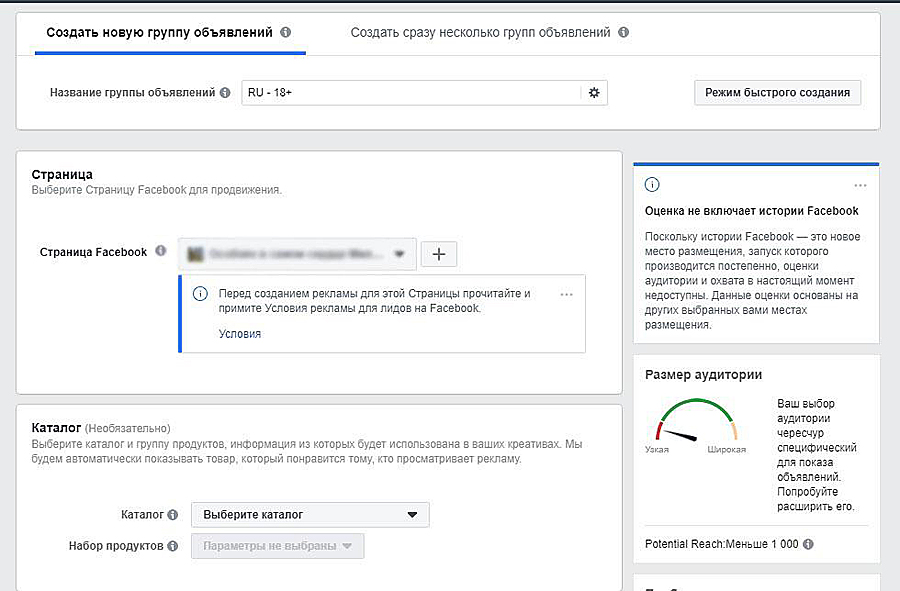
Task: Click the ad set name field 'RU - 18+'
Action: click(410, 93)
